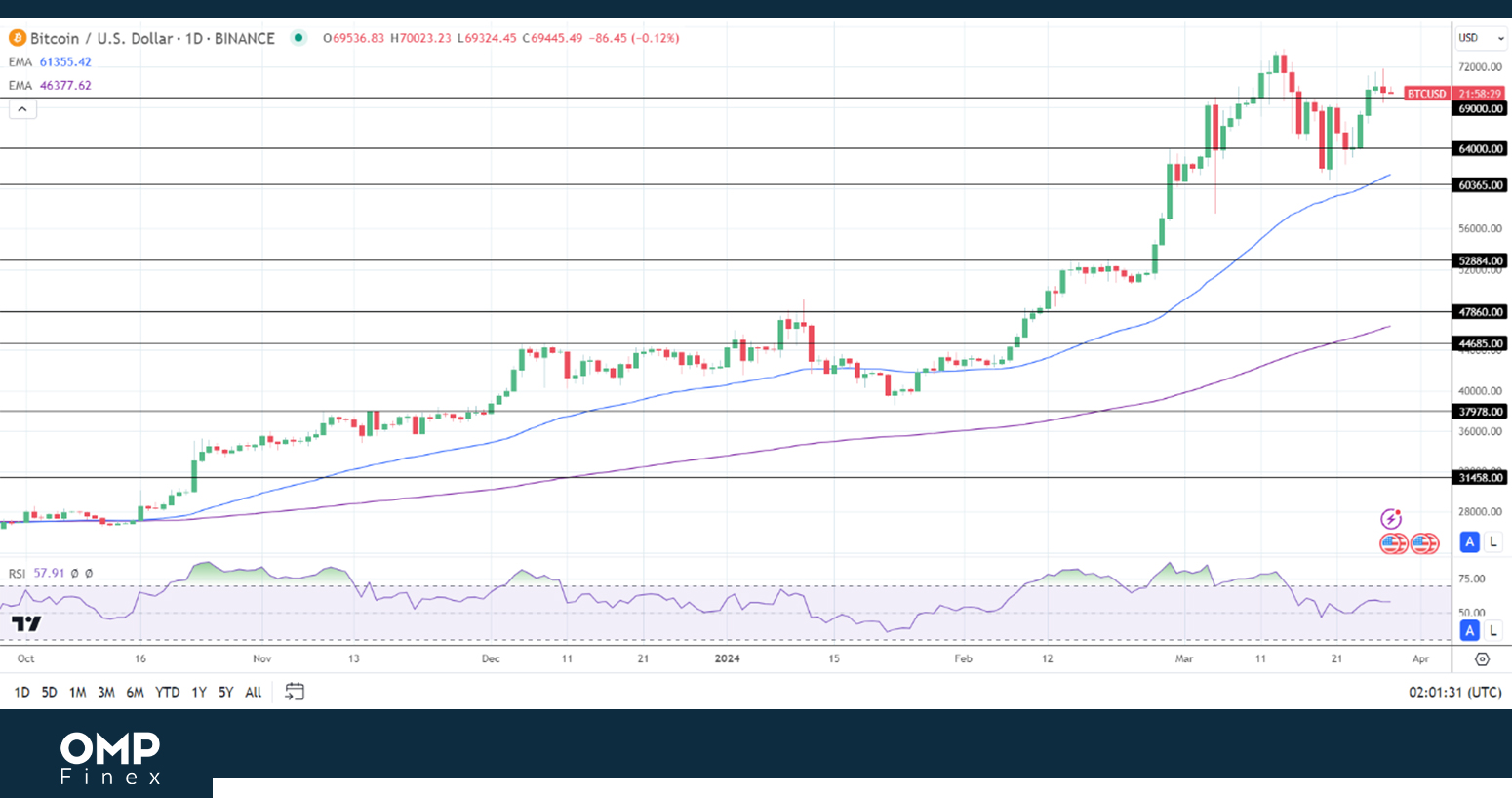Click the Oct label on the time axis
1512x798 pixels.
tap(25, 658)
